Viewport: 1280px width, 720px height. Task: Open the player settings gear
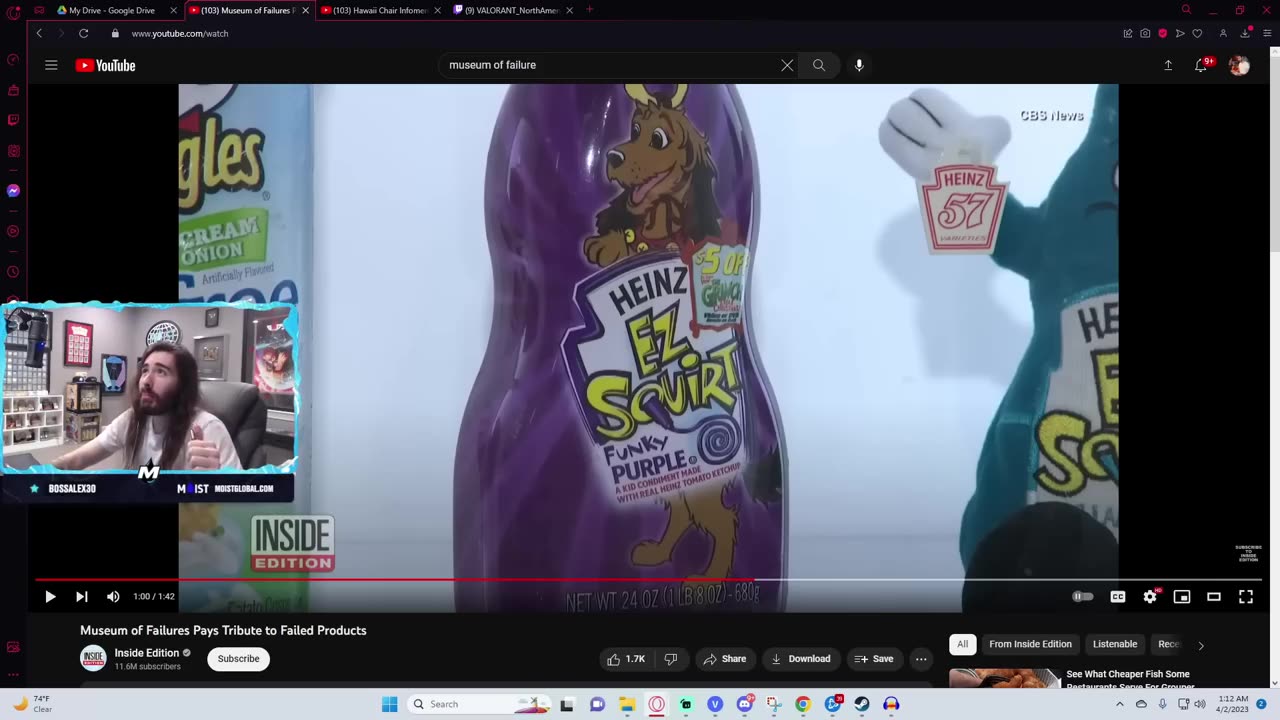(1150, 597)
